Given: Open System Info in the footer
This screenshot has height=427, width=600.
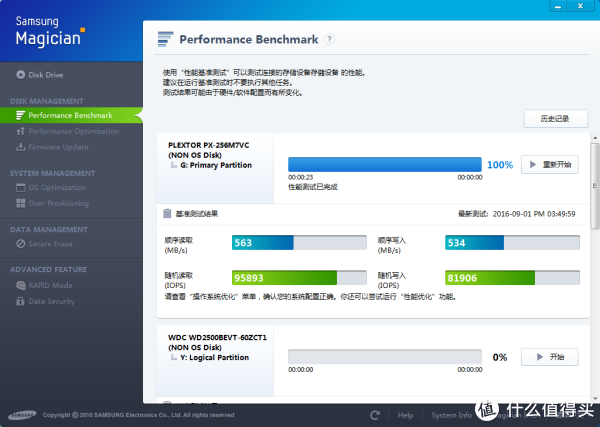Looking at the screenshot, I should click(452, 415).
